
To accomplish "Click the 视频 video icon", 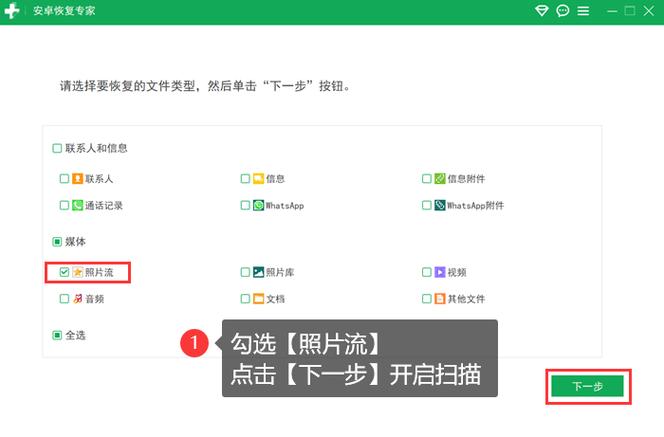I will tap(440, 272).
